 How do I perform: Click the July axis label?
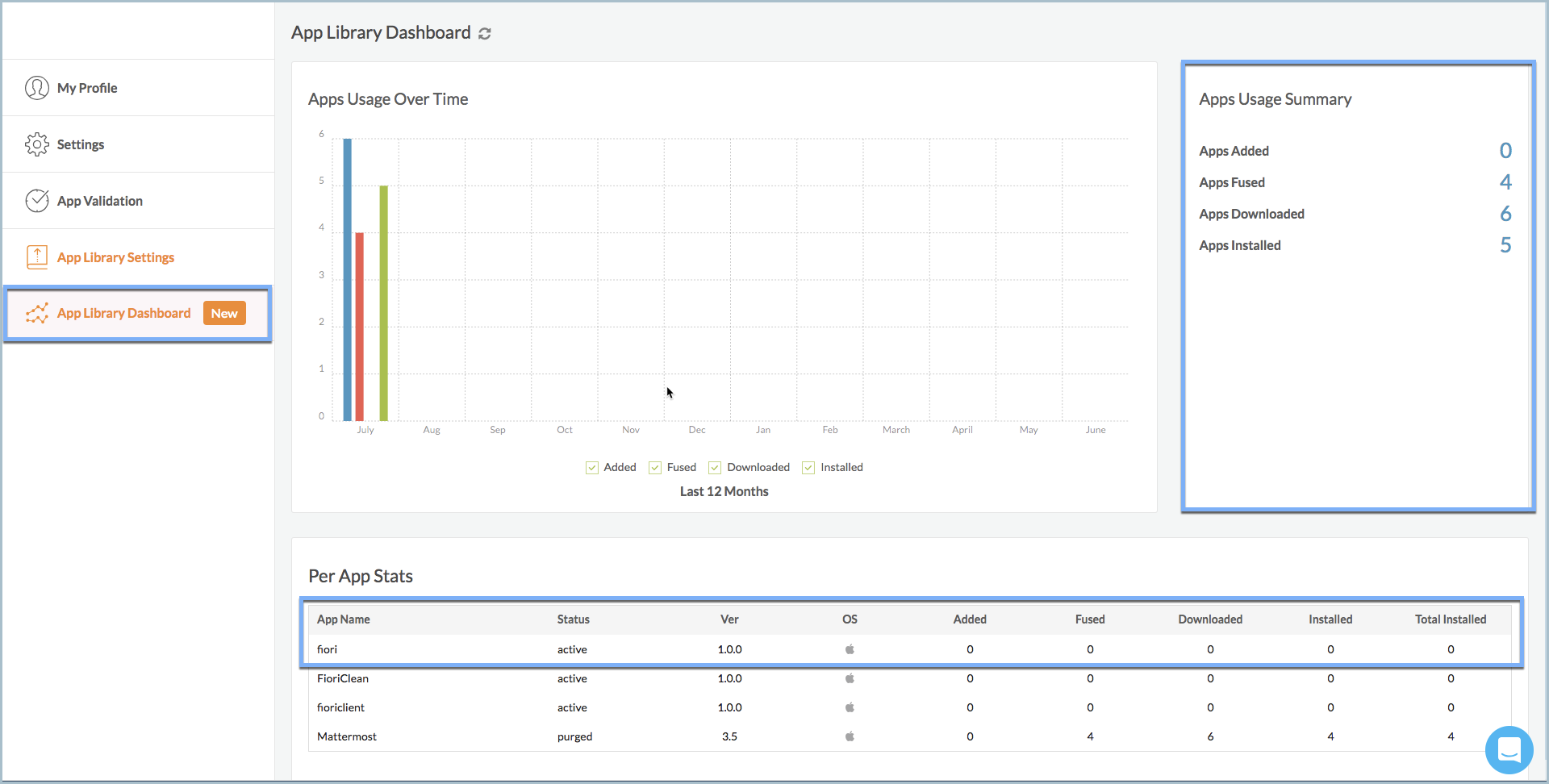point(365,430)
